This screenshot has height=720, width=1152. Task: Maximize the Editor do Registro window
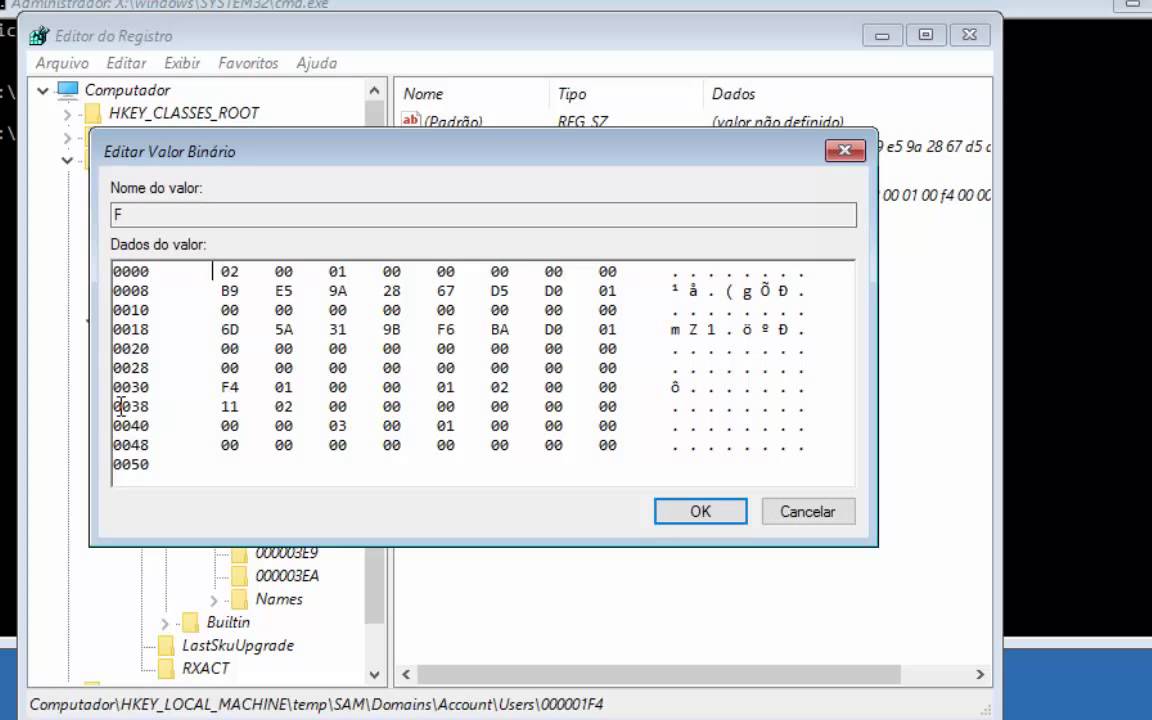[926, 35]
